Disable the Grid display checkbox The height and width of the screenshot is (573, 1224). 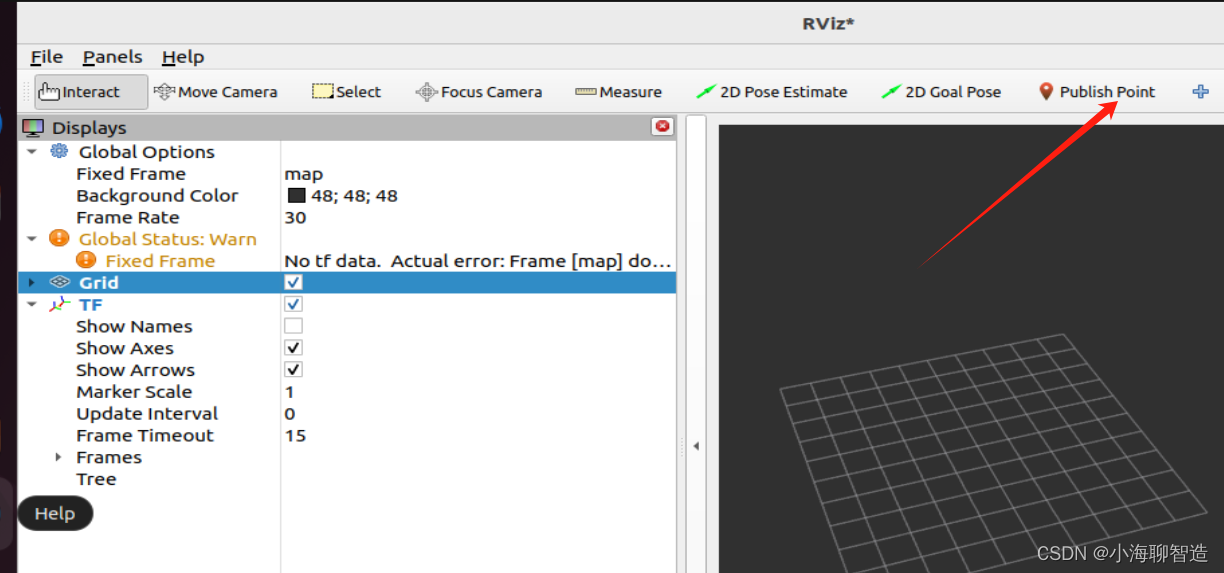(293, 282)
